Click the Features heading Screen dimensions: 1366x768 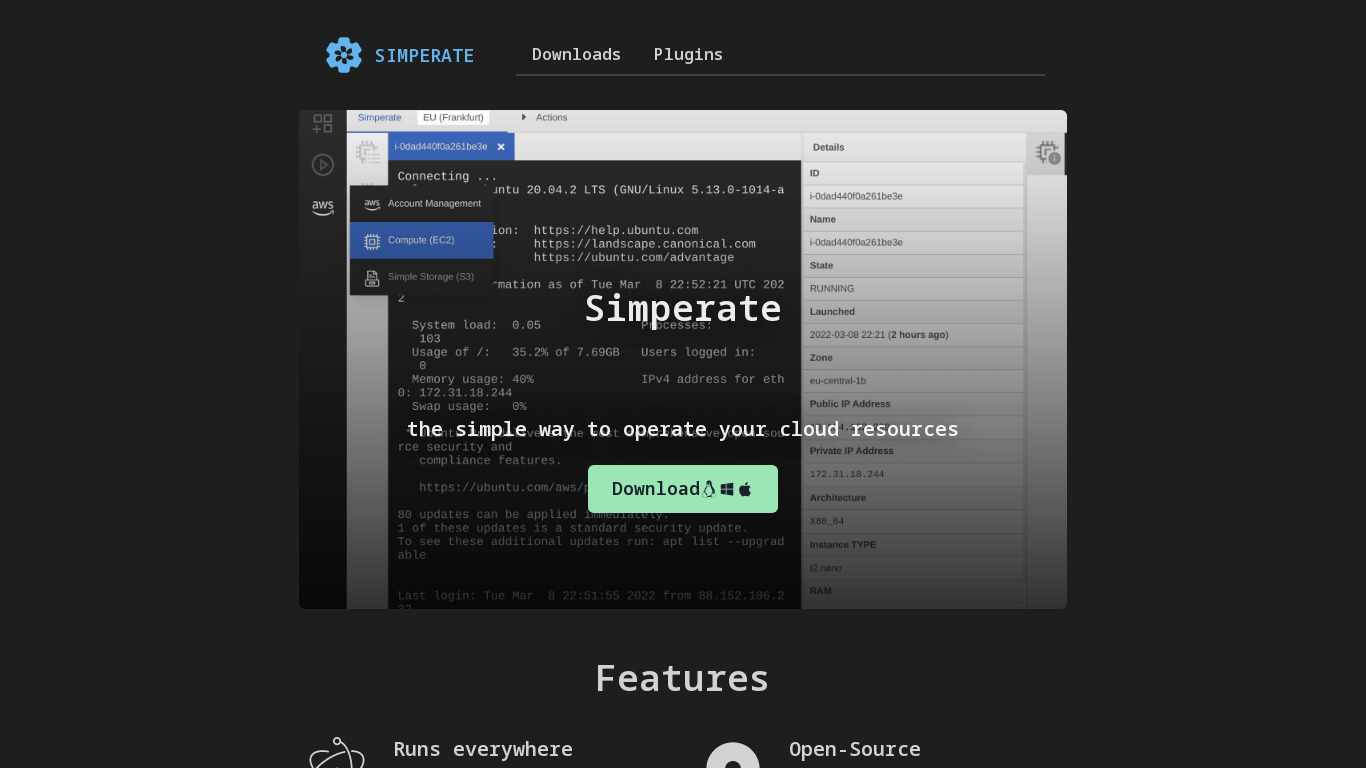[682, 679]
